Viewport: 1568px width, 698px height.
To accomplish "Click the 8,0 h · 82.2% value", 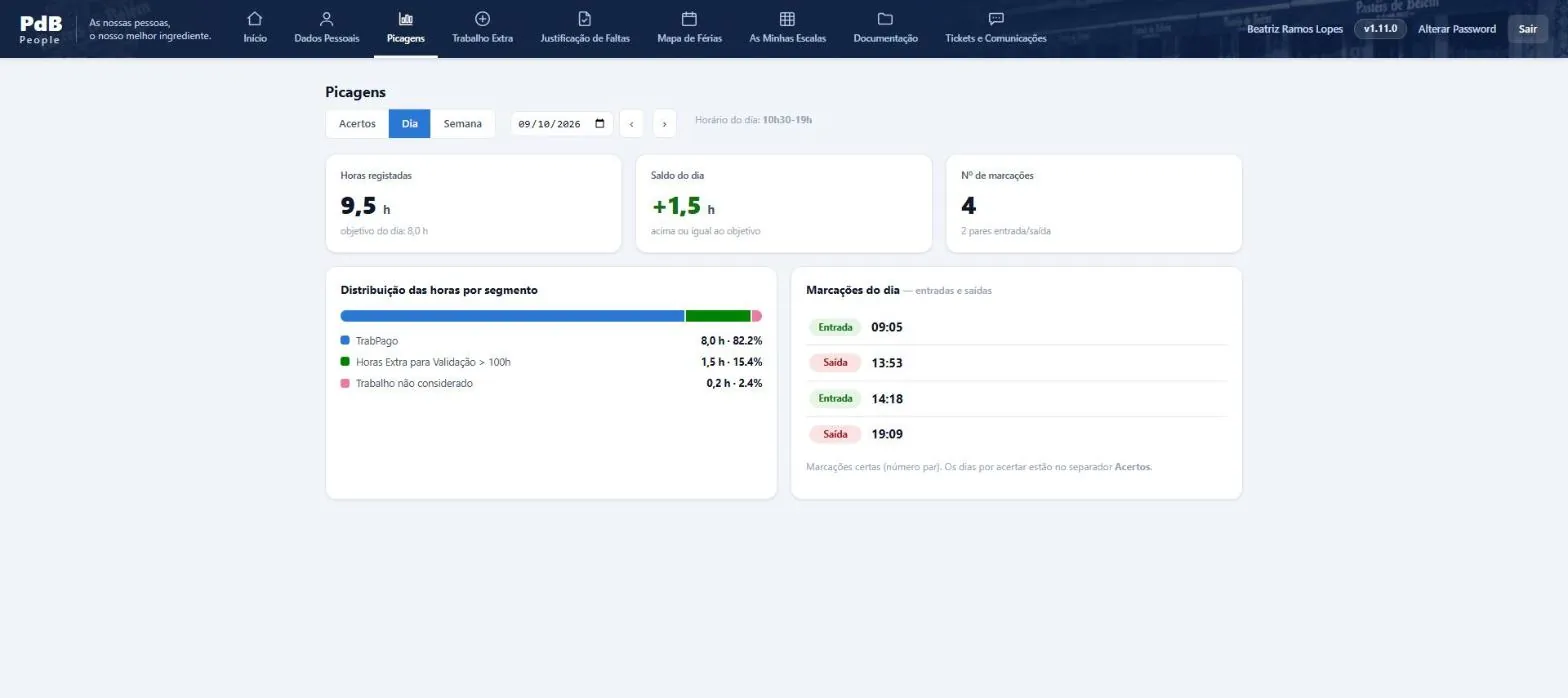I will (x=731, y=341).
